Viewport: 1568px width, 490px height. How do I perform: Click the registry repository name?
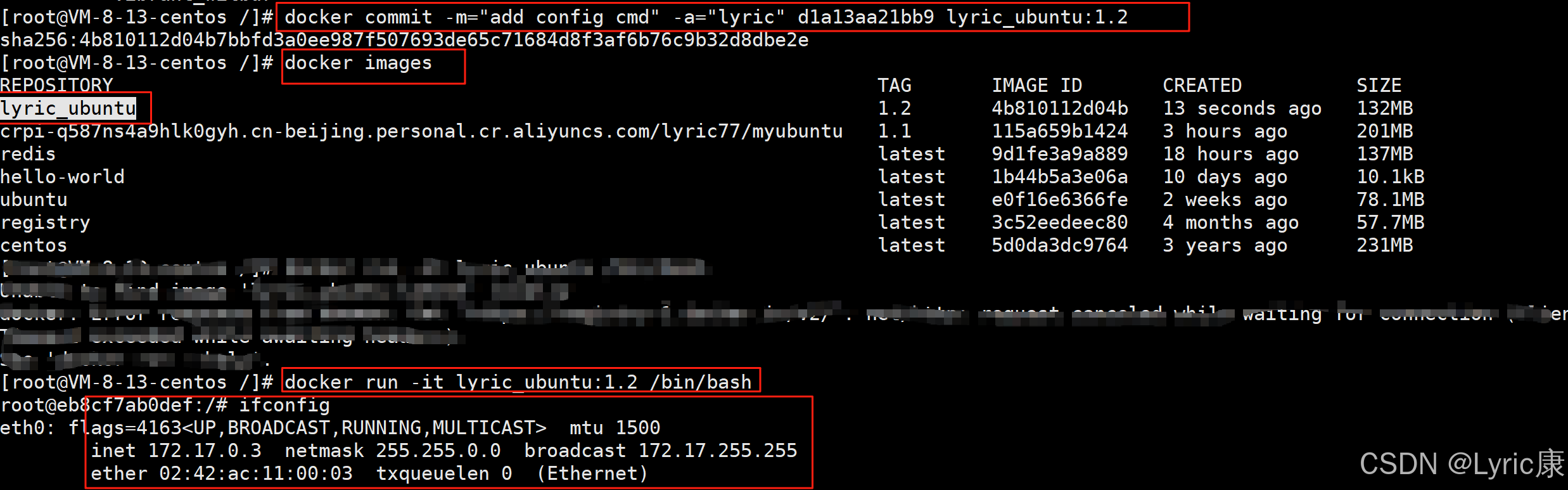tap(45, 222)
